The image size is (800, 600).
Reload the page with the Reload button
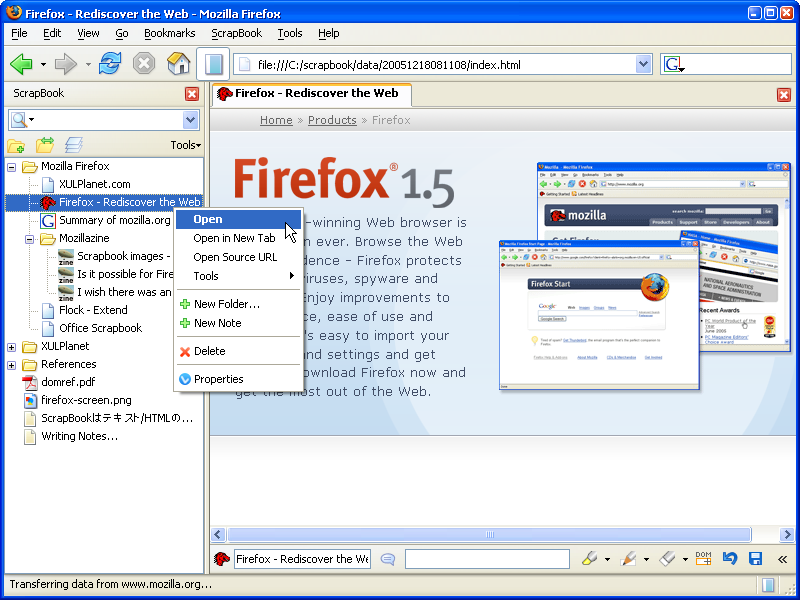point(110,64)
